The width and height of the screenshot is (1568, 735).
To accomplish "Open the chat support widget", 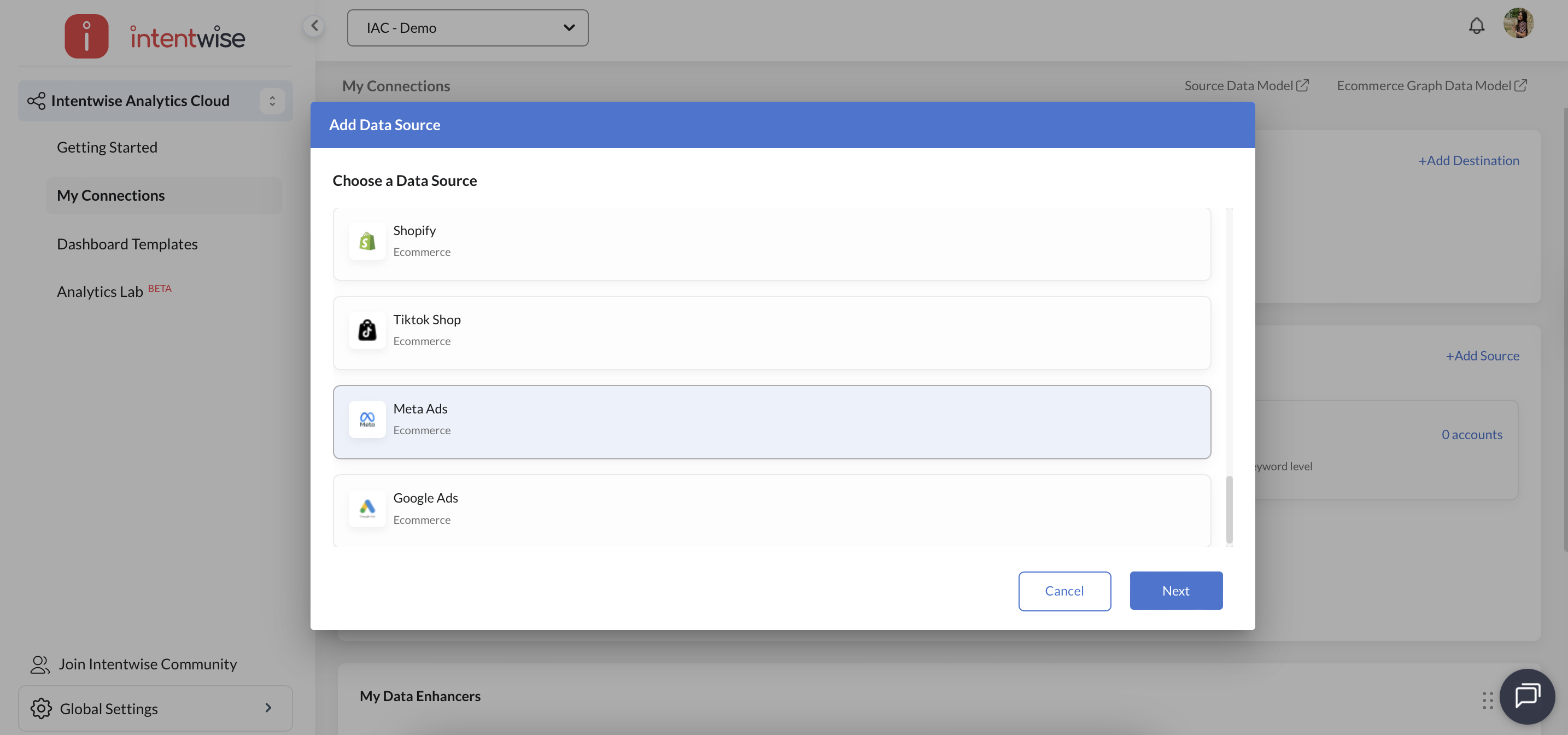I will pos(1526,696).
